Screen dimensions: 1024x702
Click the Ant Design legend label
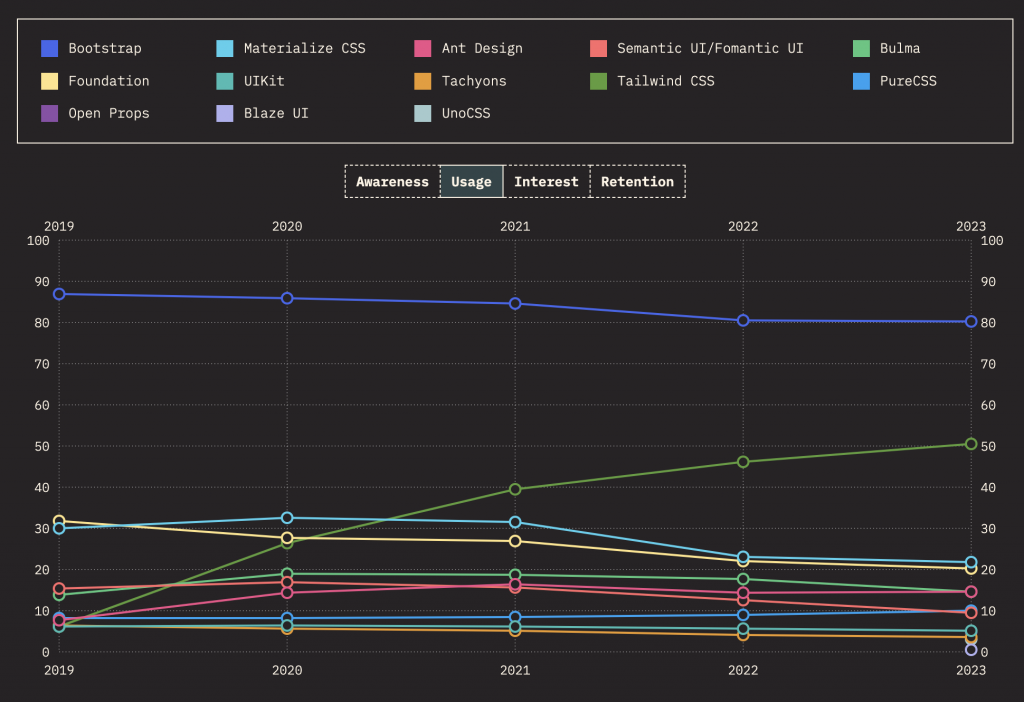click(x=482, y=48)
